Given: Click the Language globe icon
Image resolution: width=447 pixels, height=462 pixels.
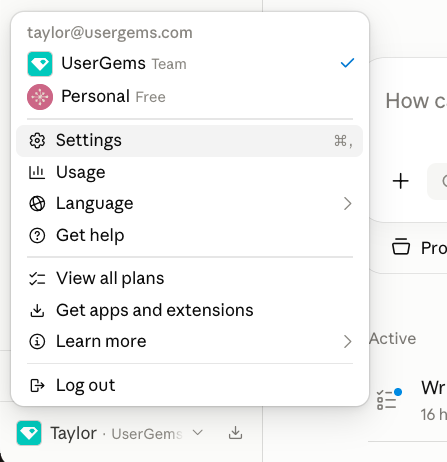Looking at the screenshot, I should (x=37, y=204).
